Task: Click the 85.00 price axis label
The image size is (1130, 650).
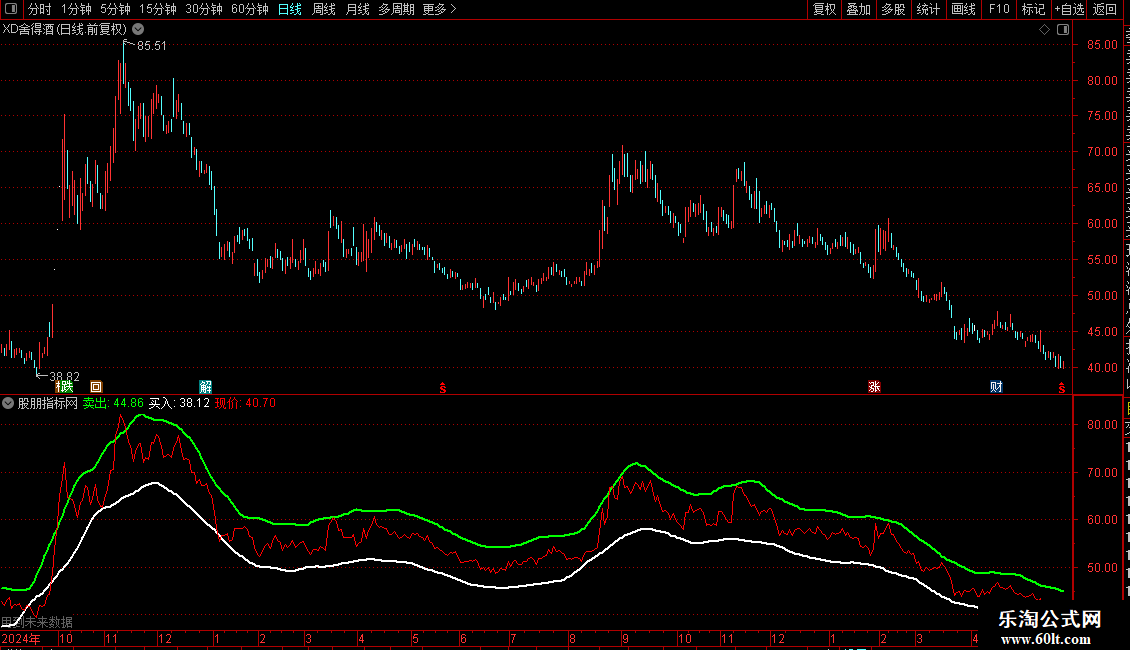Action: (x=1103, y=45)
